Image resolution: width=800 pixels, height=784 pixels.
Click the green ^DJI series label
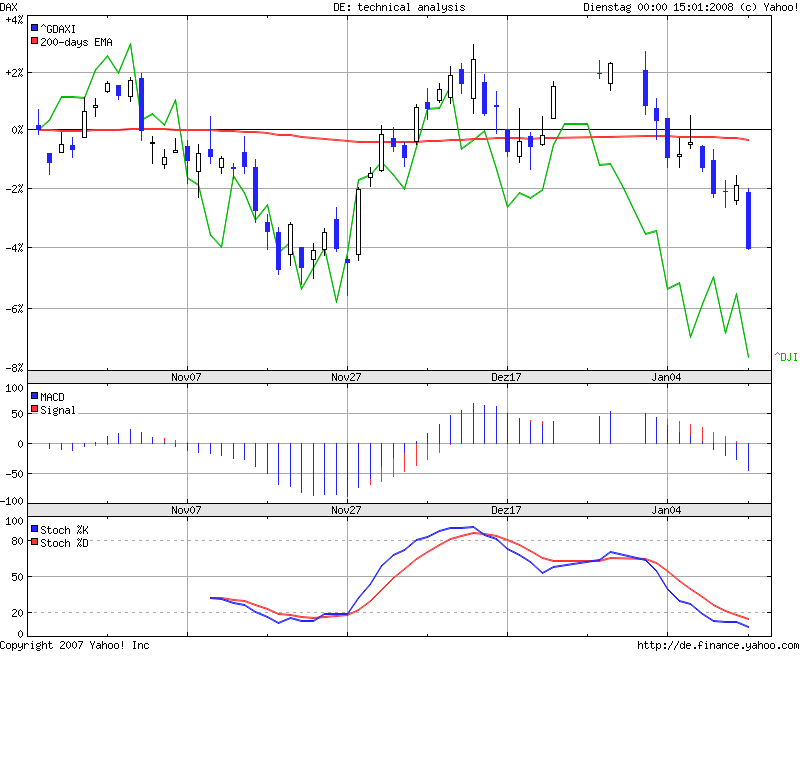point(786,357)
